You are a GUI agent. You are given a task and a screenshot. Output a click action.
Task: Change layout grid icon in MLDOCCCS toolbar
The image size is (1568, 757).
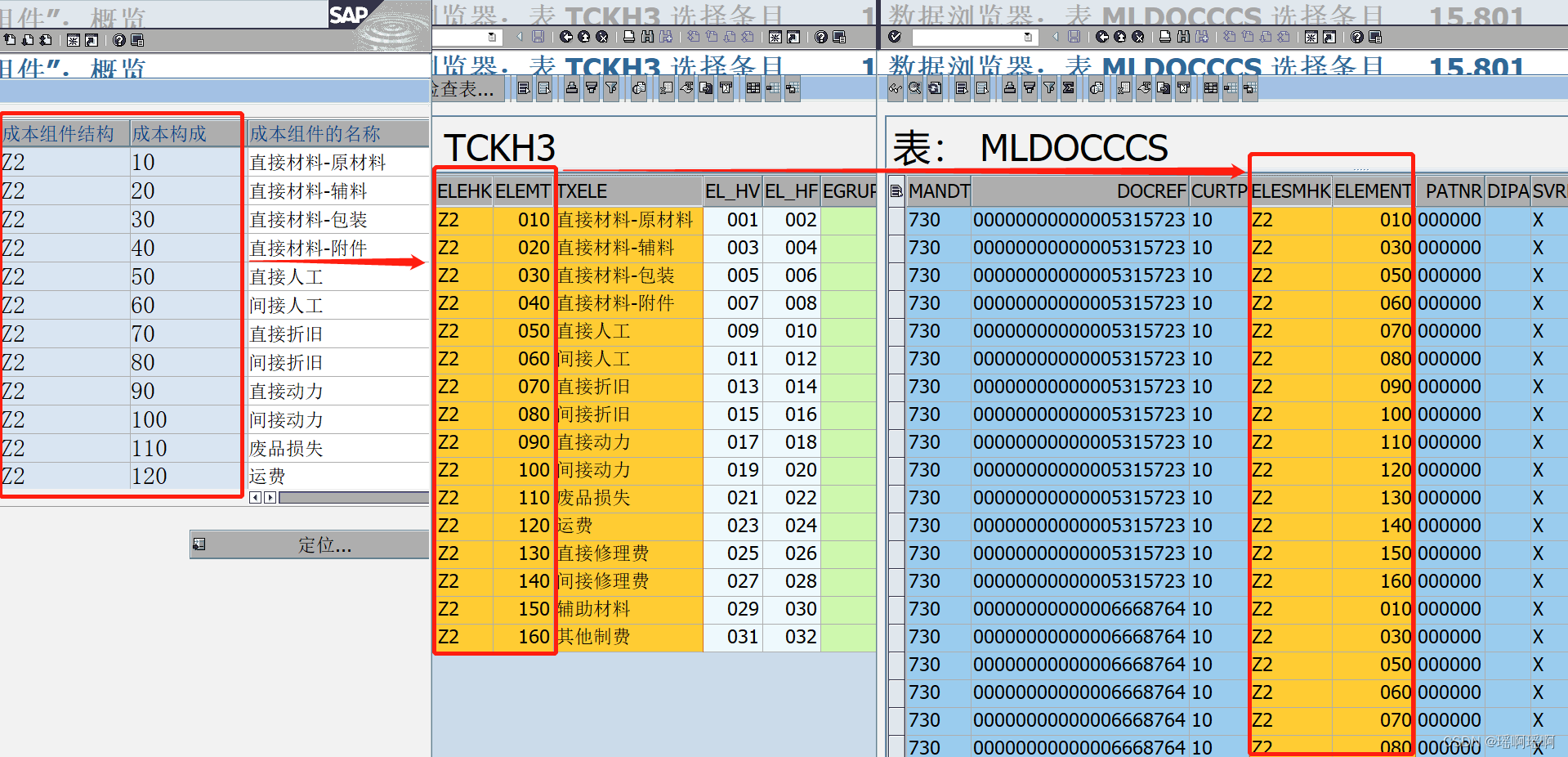click(1210, 88)
